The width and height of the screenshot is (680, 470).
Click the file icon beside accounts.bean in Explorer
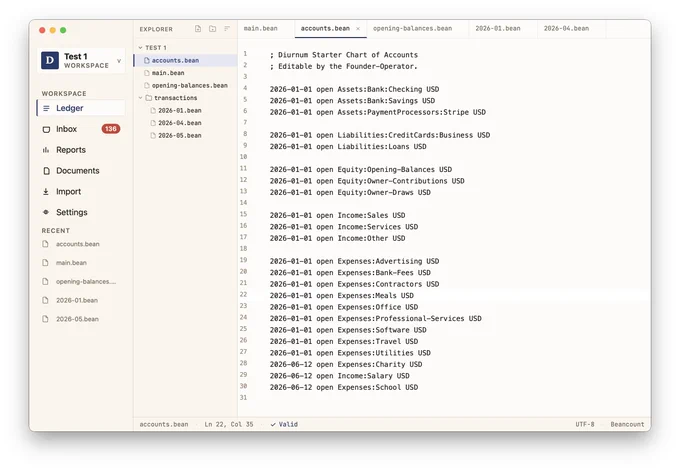[x=147, y=60]
